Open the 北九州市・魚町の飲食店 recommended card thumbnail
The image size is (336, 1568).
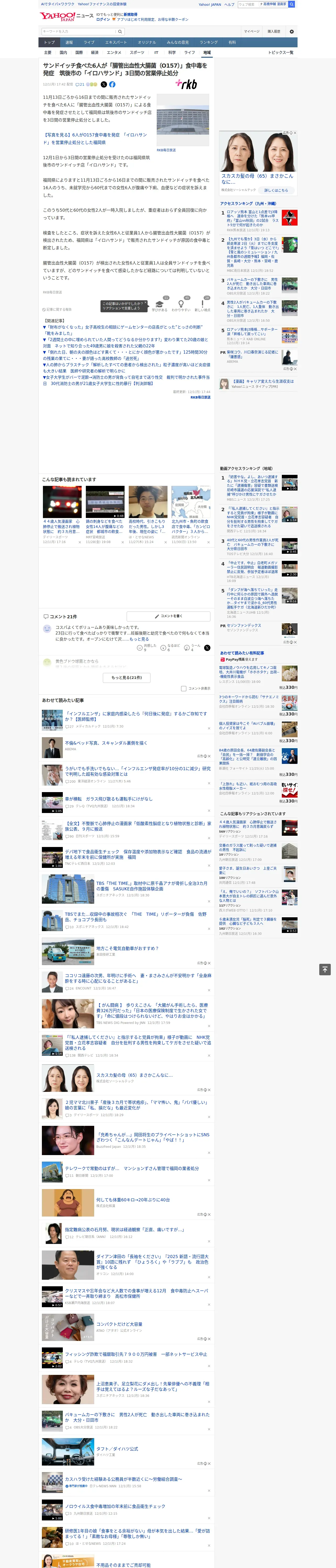coord(191,502)
